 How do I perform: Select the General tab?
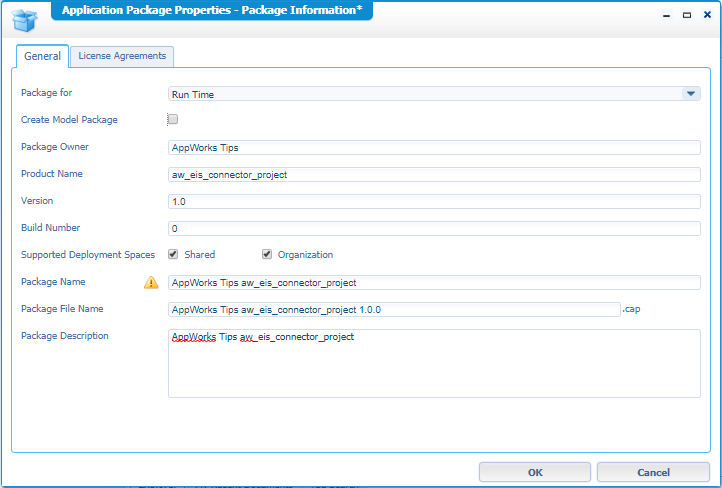click(x=42, y=57)
